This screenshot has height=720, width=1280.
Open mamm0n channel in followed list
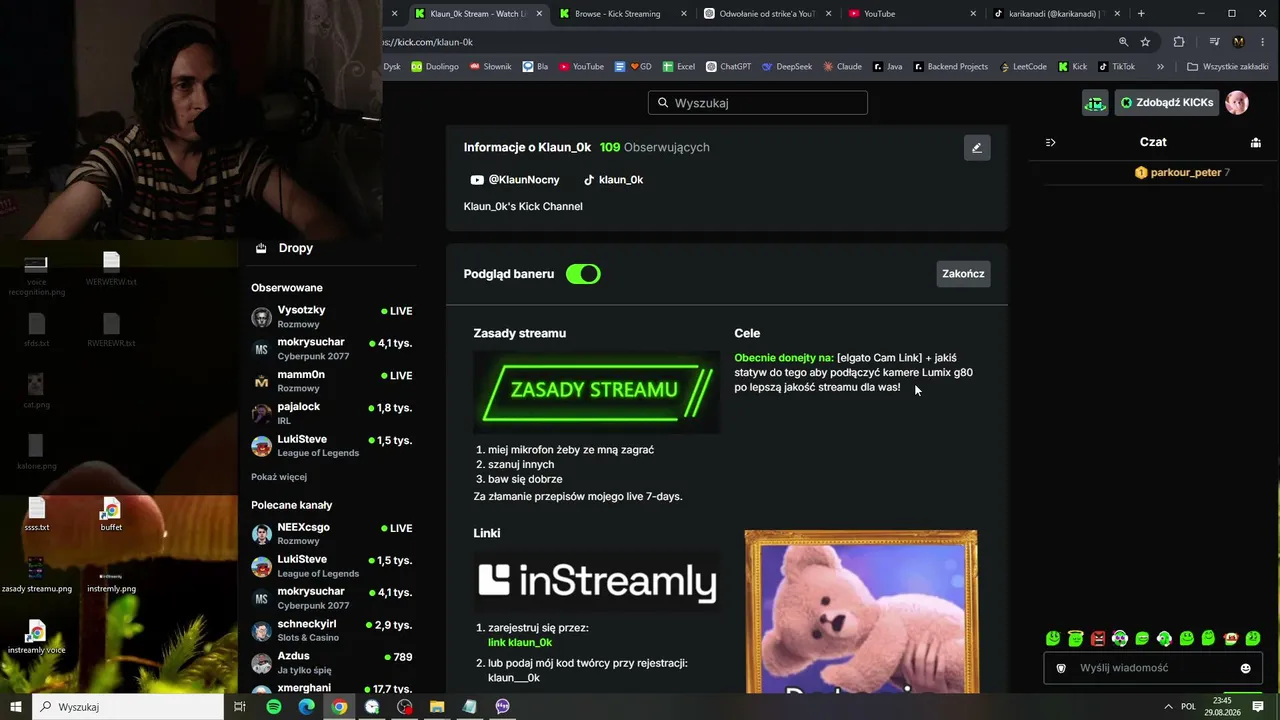click(332, 381)
